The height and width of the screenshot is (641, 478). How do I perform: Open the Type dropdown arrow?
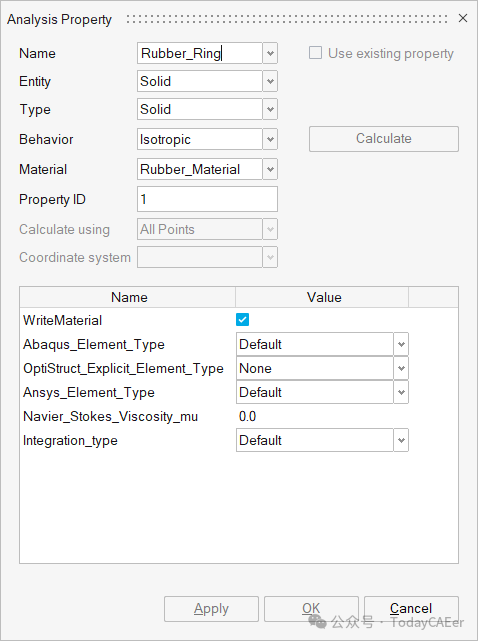pyautogui.click(x=270, y=109)
